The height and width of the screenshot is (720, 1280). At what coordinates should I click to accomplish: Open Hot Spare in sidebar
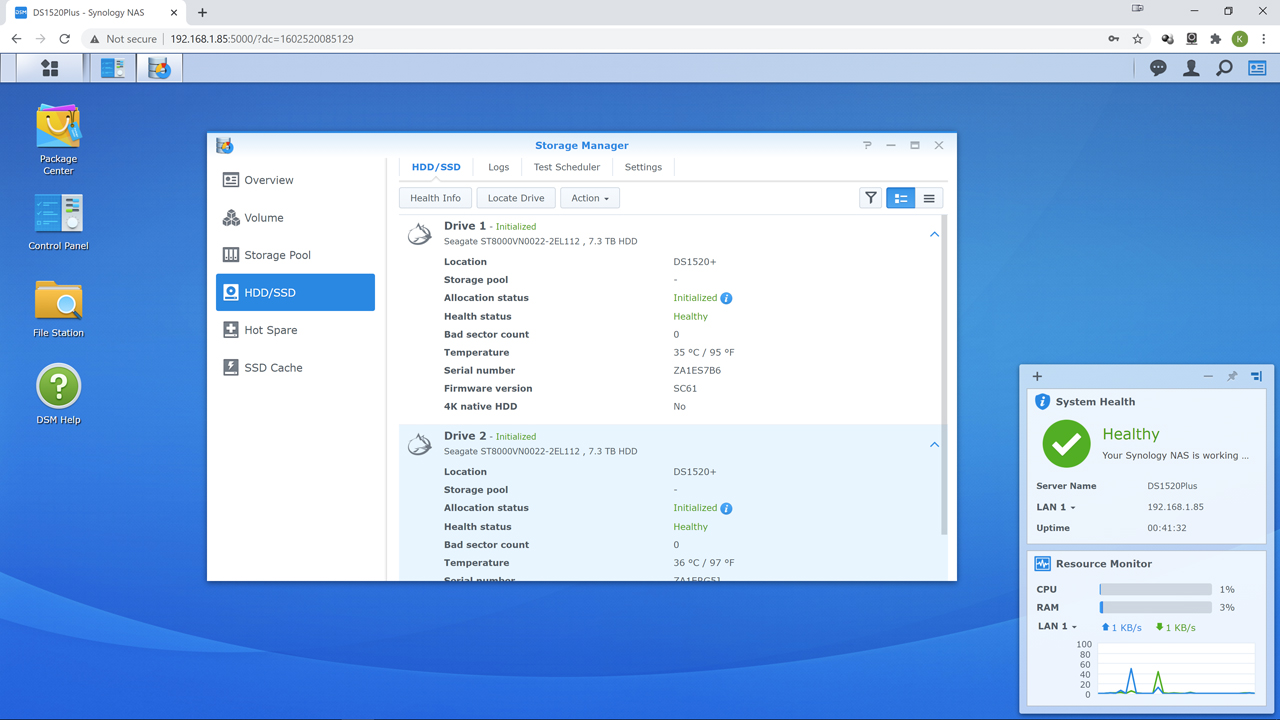pos(295,330)
